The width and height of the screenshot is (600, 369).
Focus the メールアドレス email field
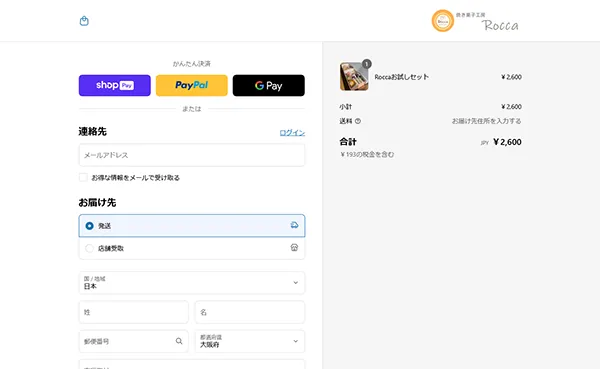click(x=192, y=155)
